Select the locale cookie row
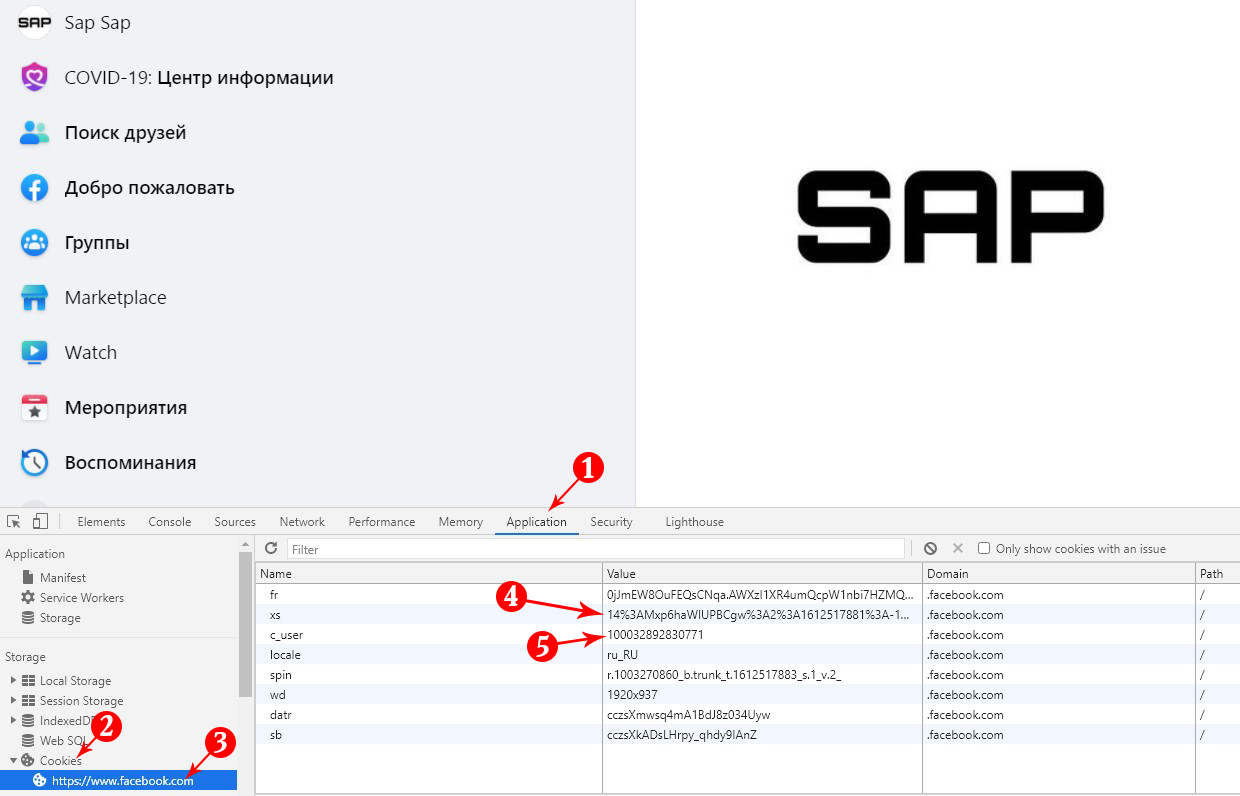 (748, 654)
